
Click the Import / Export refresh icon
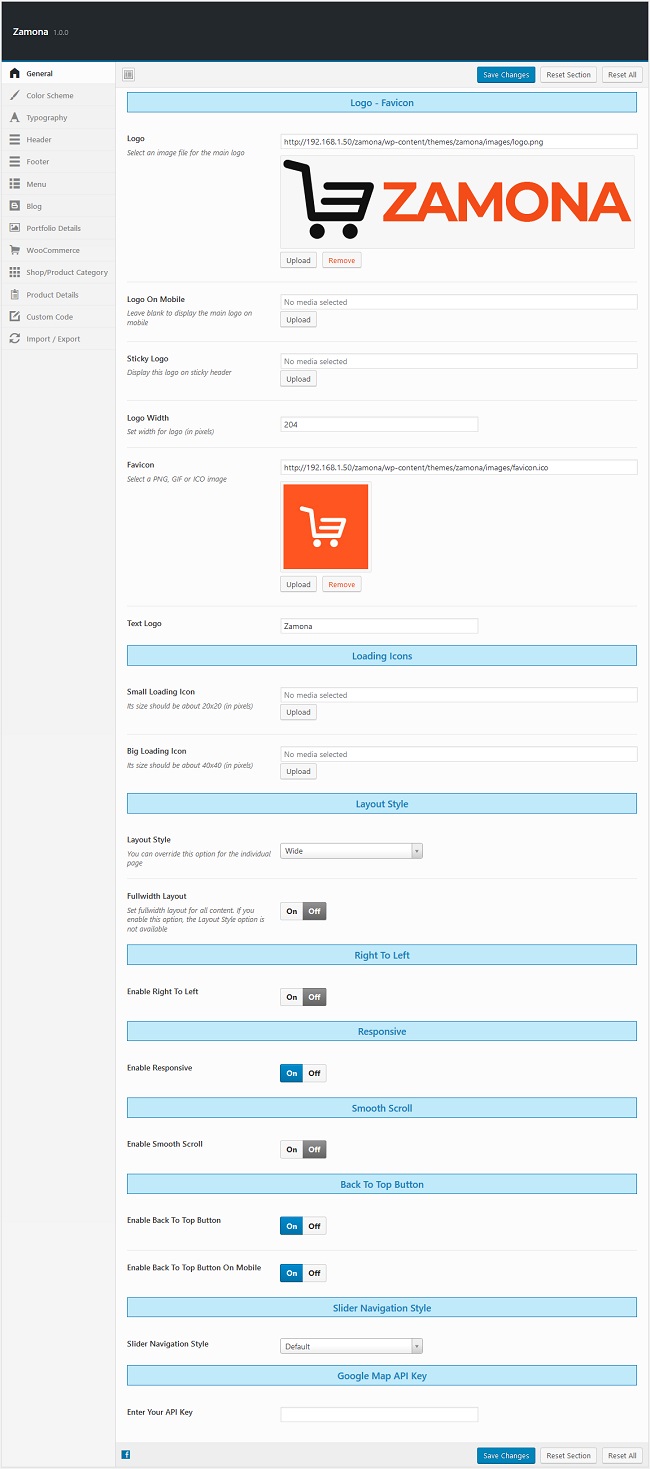click(x=14, y=339)
